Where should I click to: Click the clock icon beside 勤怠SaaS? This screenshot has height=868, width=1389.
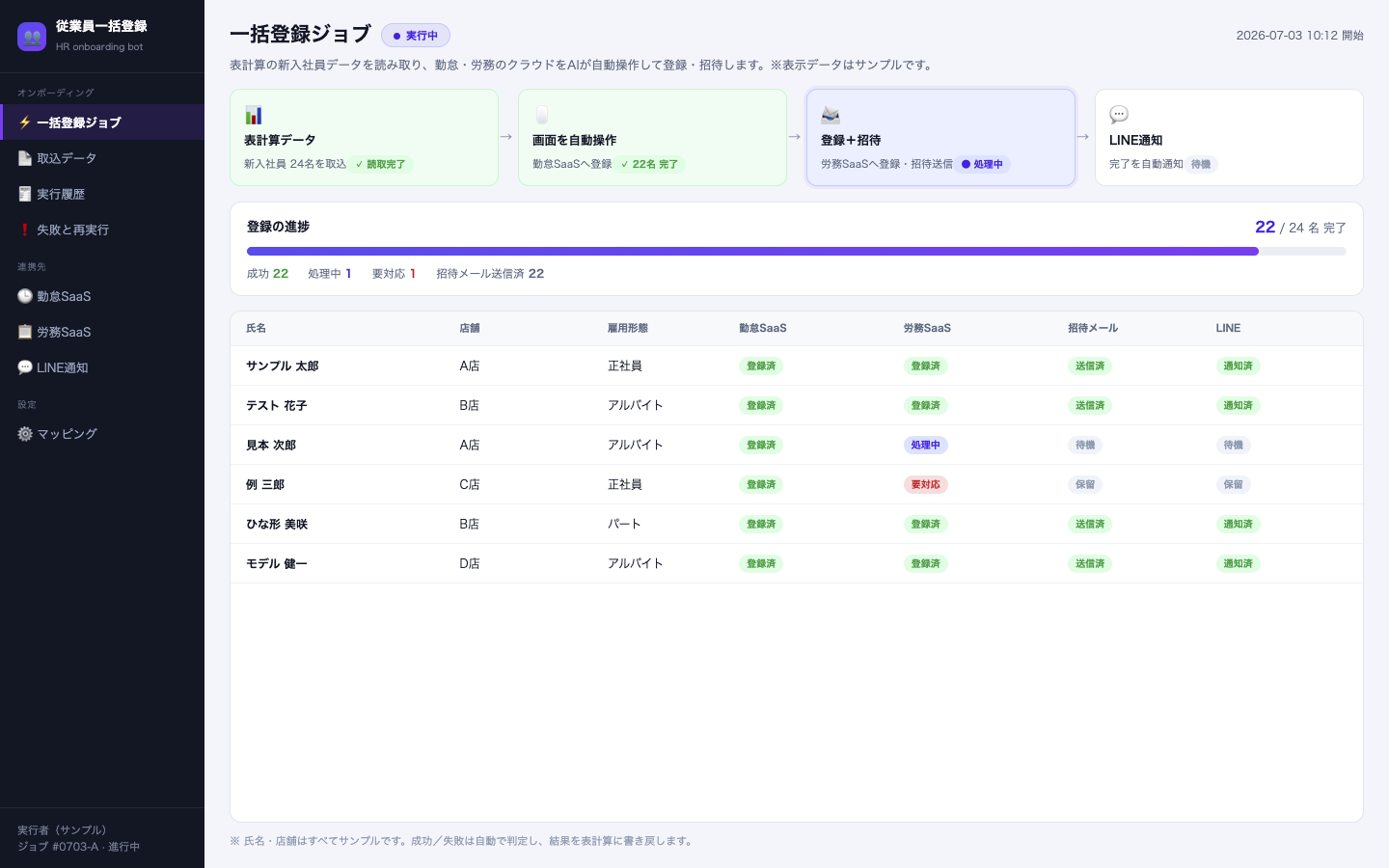[25, 296]
